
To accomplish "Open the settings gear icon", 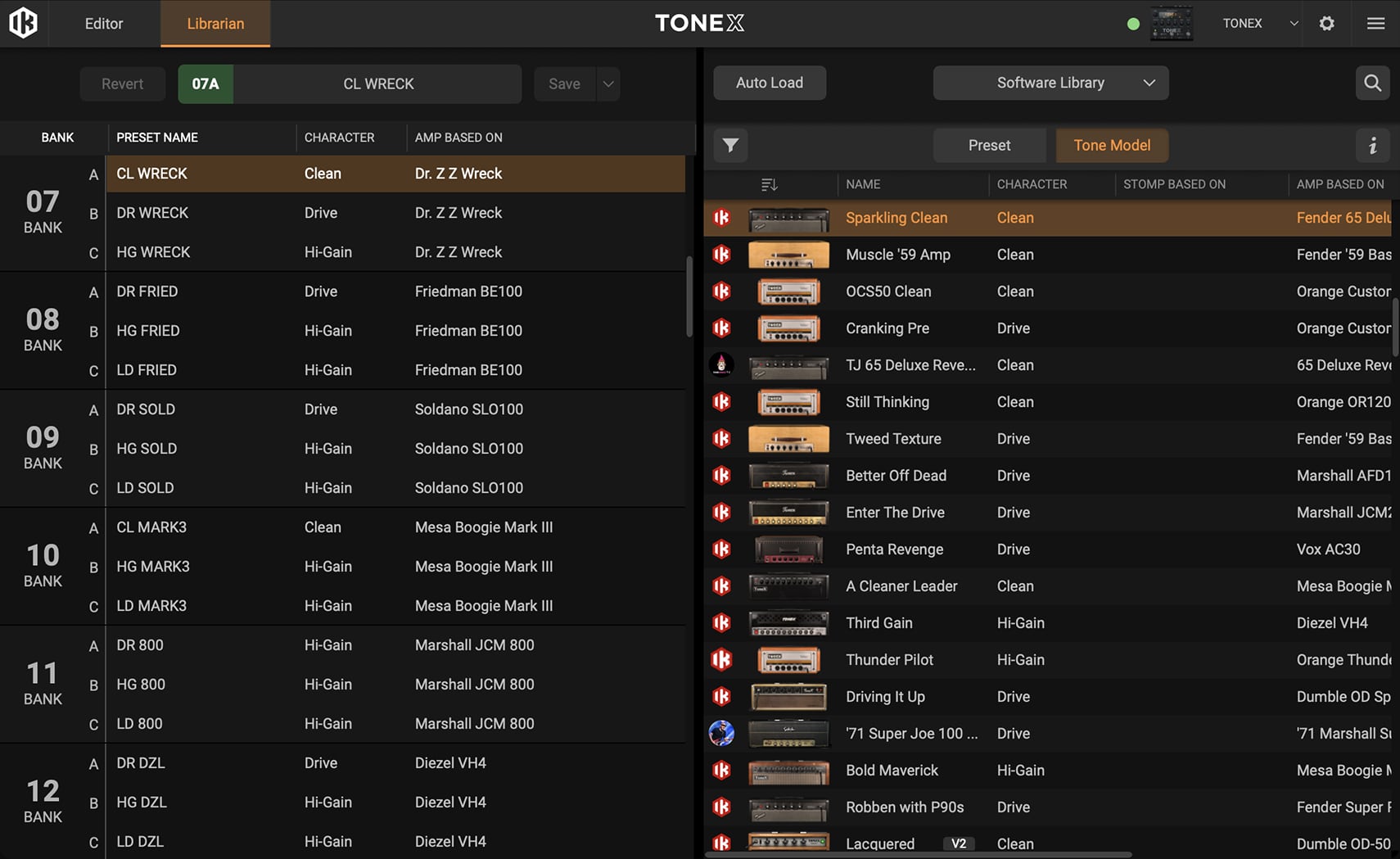I will pyautogui.click(x=1326, y=23).
